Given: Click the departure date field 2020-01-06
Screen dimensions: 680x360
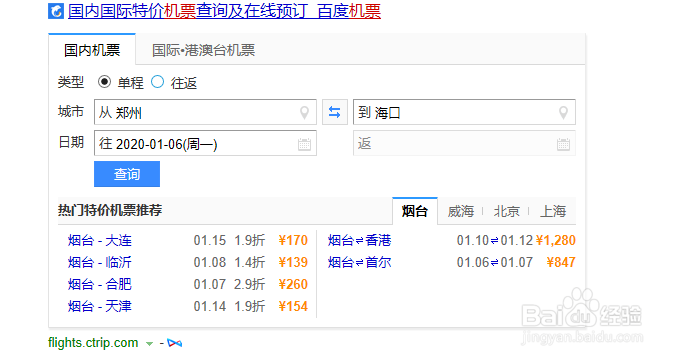Looking at the screenshot, I should (x=205, y=143).
